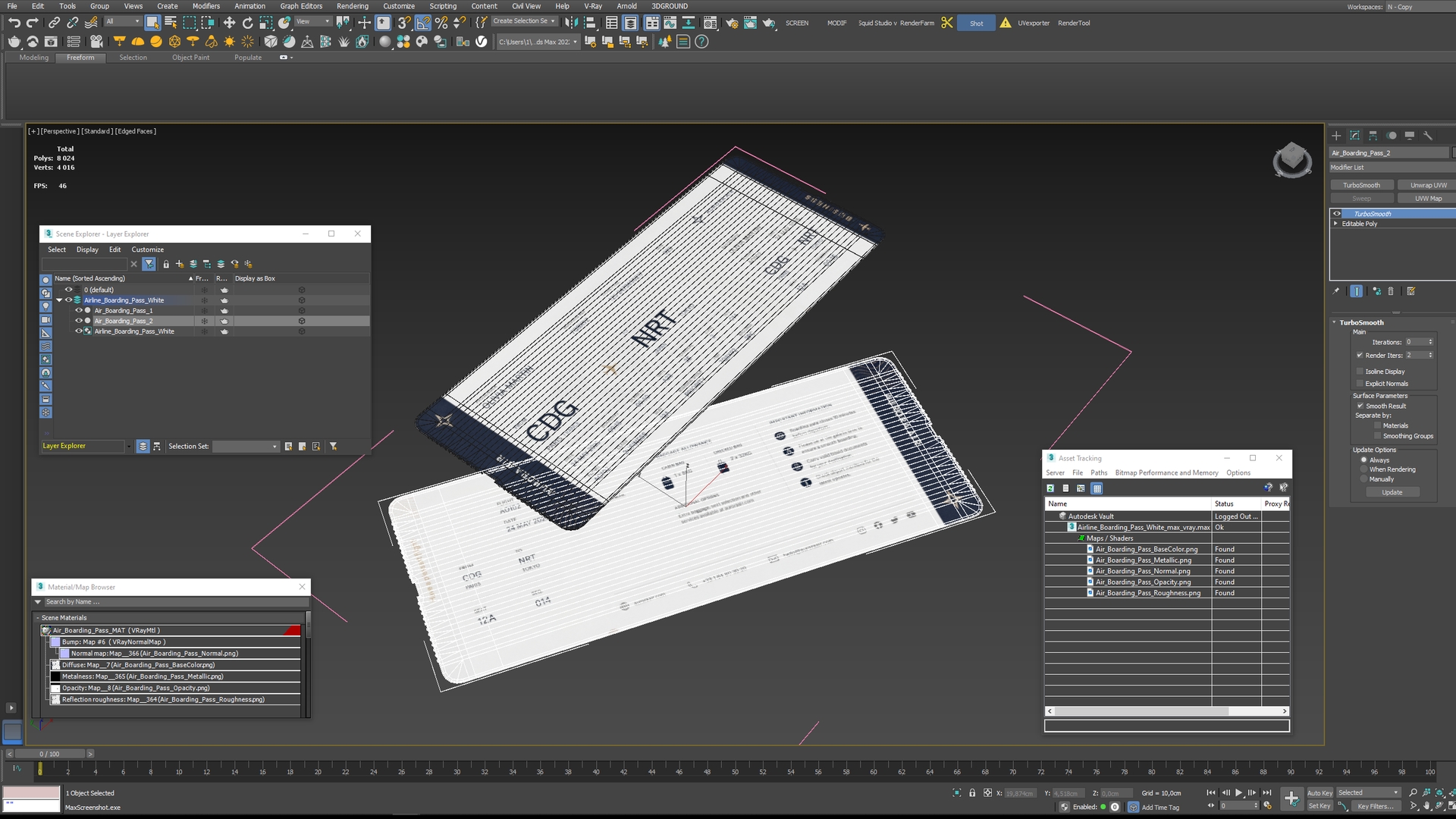
Task: Click the Auto Key button
Action: 1319,793
